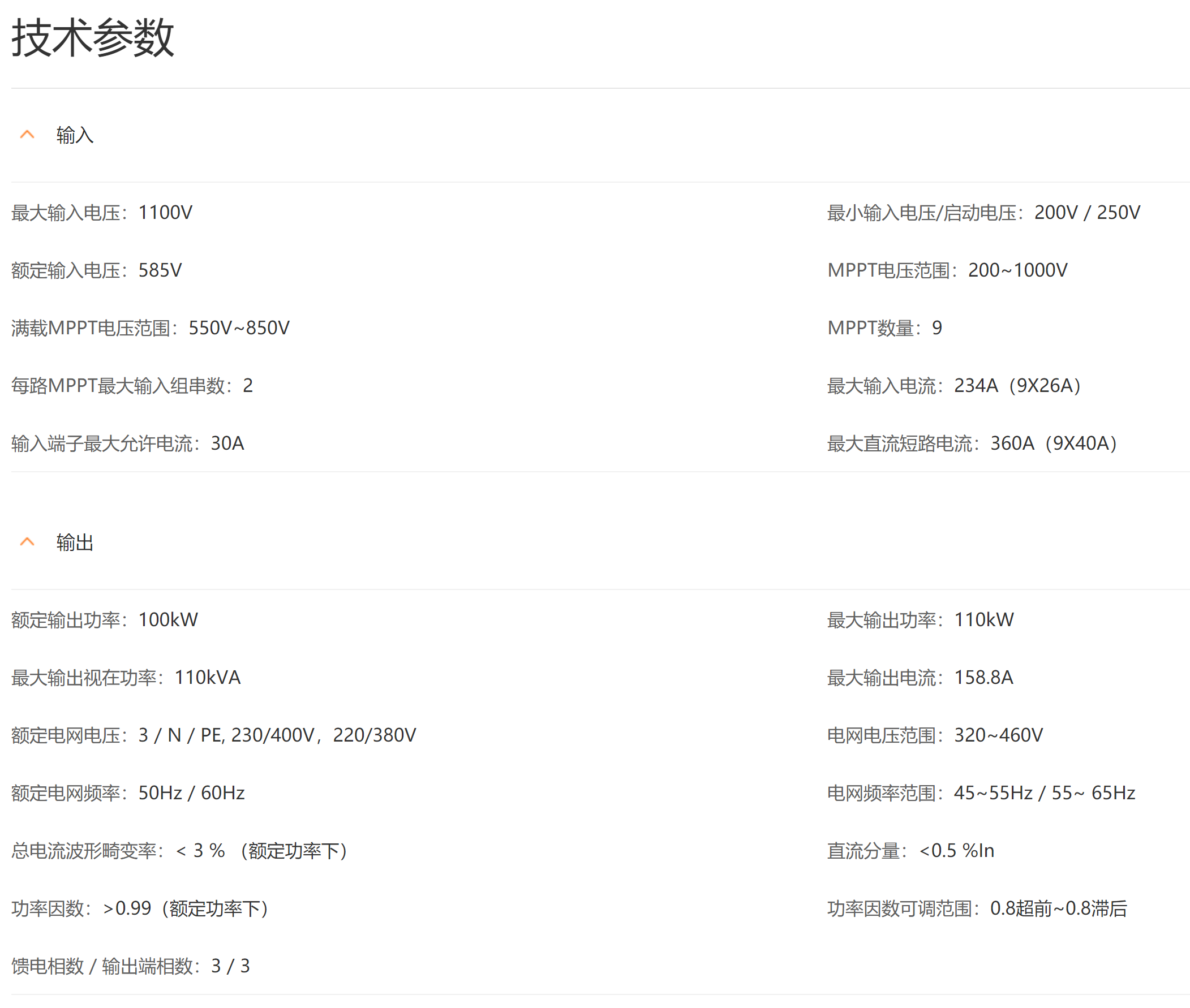Click the MPPT电压范围 200~1000V entry
This screenshot has height=1008, width=1190.
[947, 270]
